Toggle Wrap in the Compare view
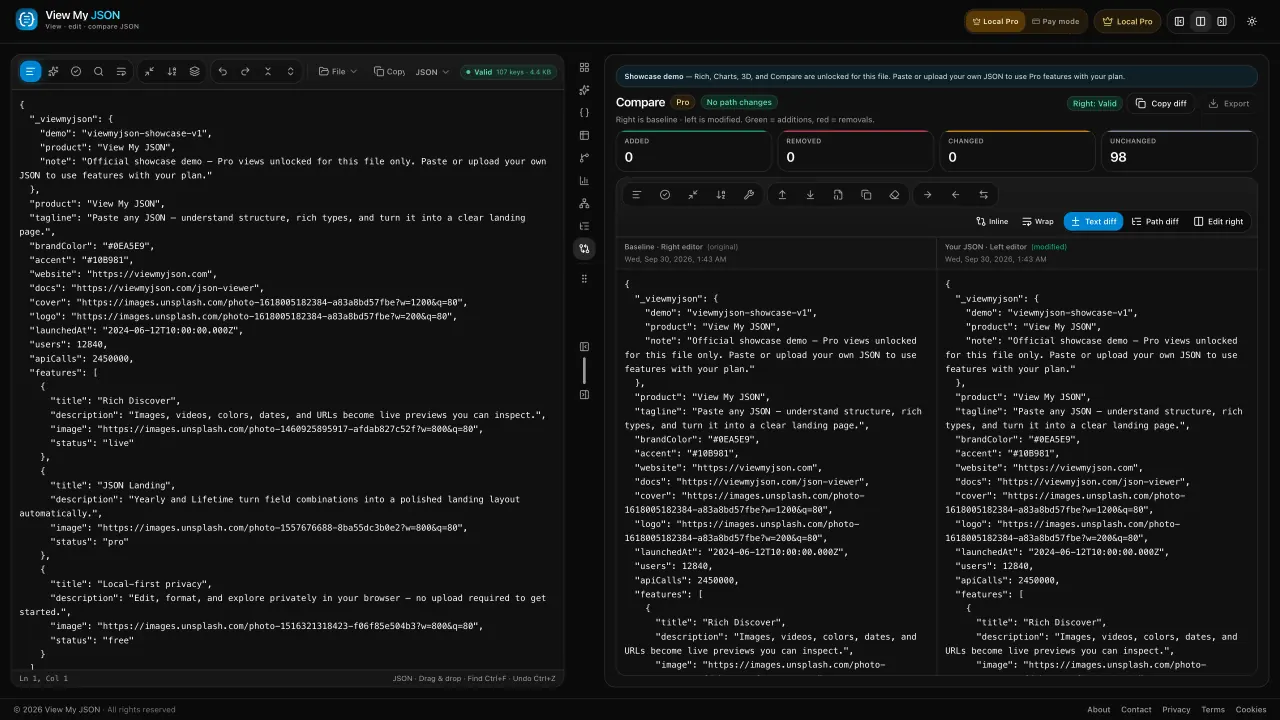 [1037, 222]
